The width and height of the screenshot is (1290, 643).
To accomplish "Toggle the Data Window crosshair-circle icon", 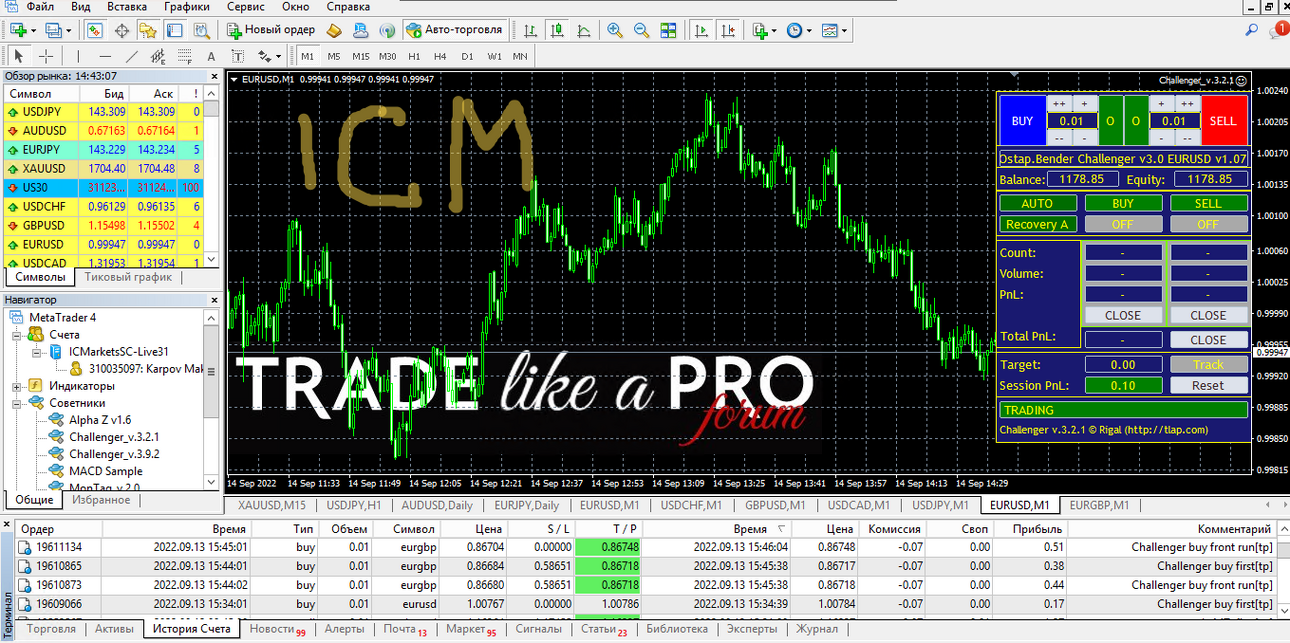I will (123, 30).
